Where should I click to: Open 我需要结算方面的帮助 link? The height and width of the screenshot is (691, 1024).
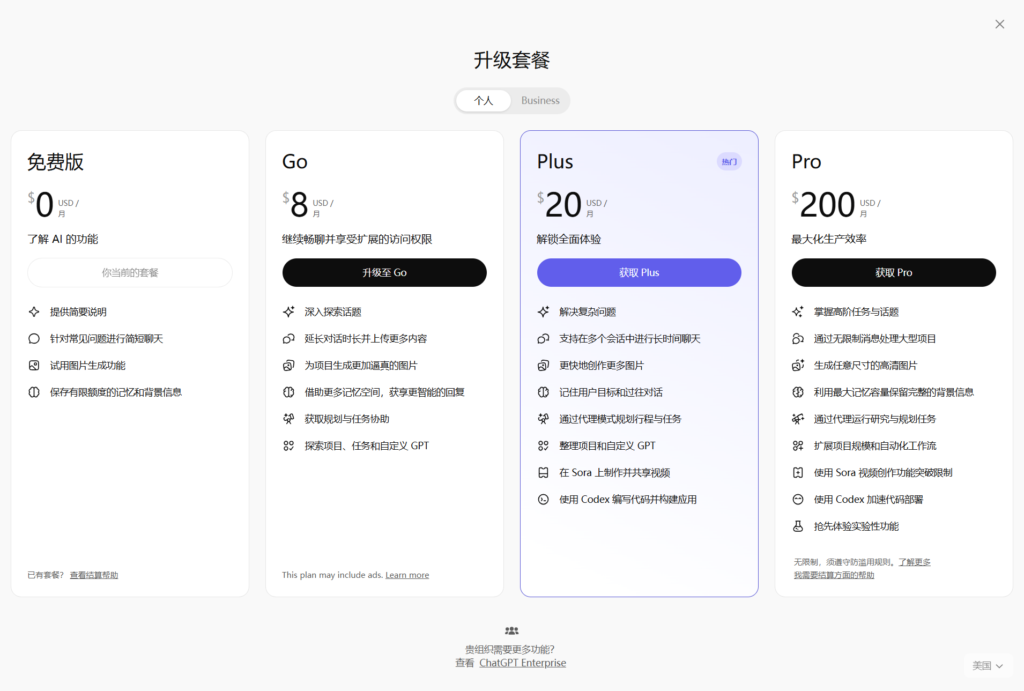click(834, 575)
